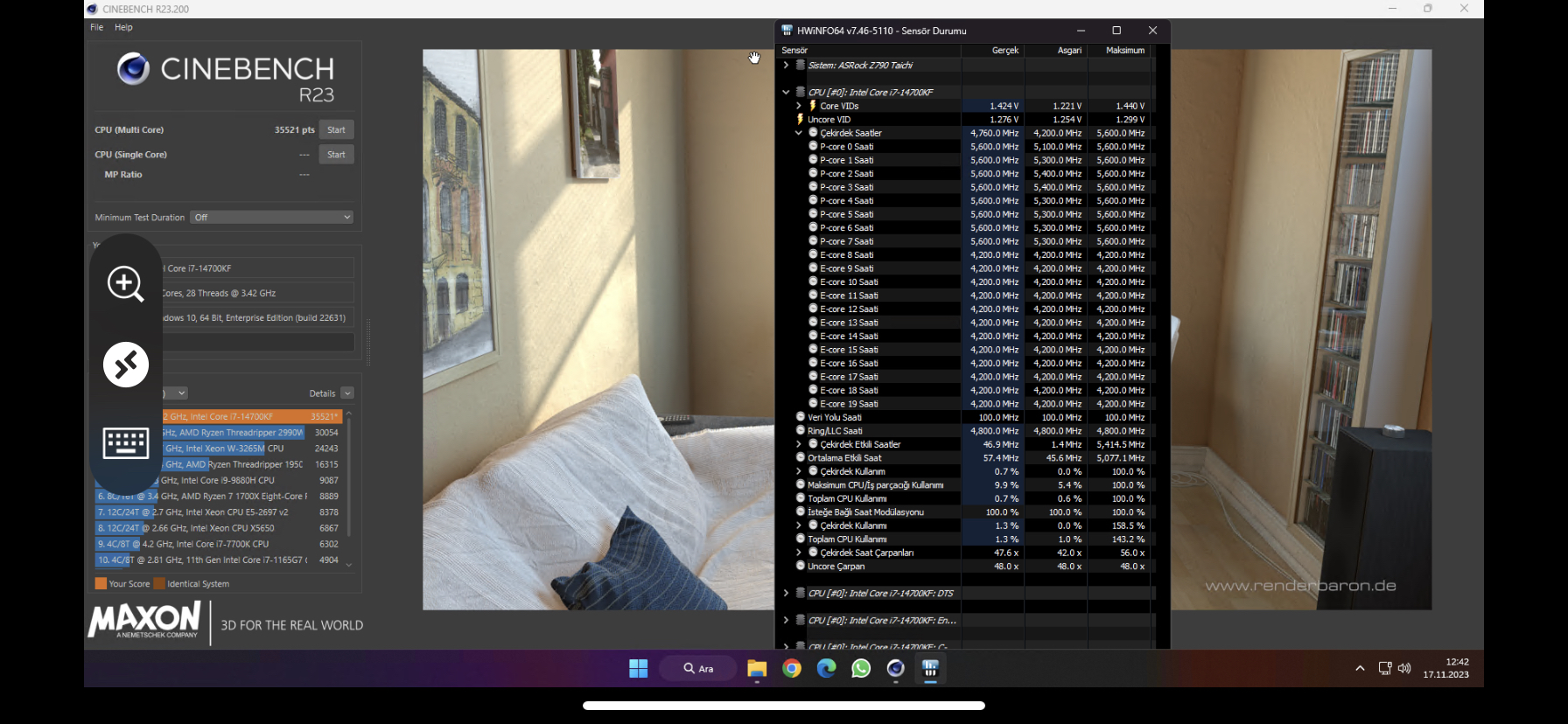Viewport: 1568px width, 724px height.
Task: Open the Minimum Test Duration dropdown
Action: coord(271,217)
